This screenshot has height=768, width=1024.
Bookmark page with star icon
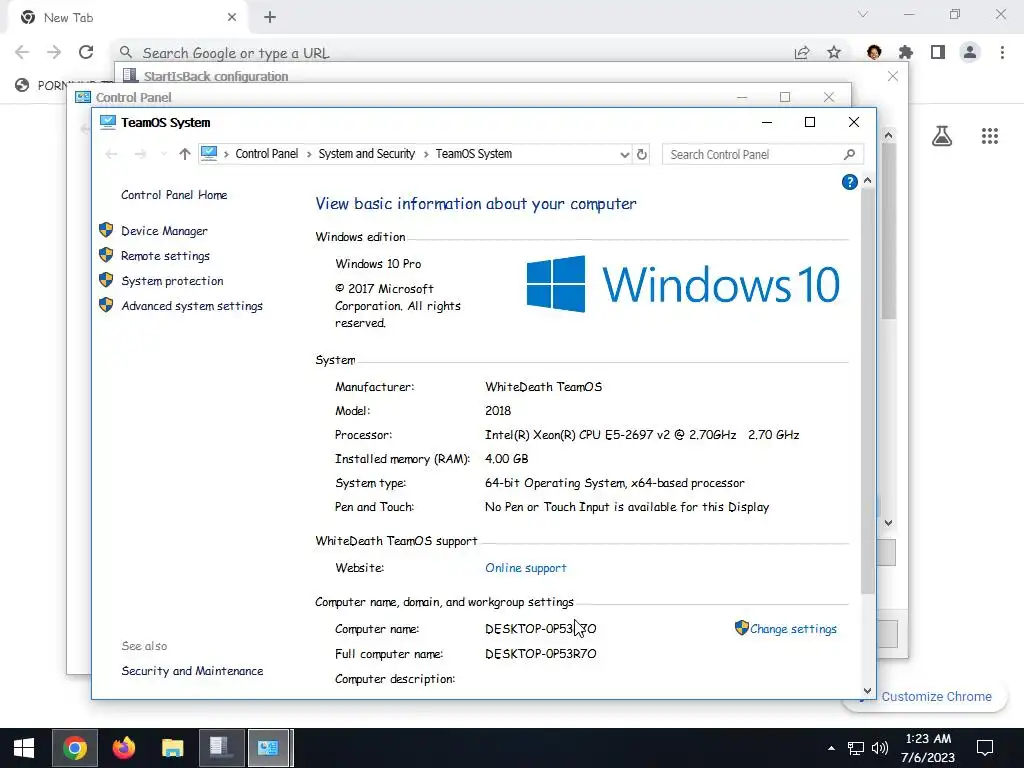click(834, 53)
